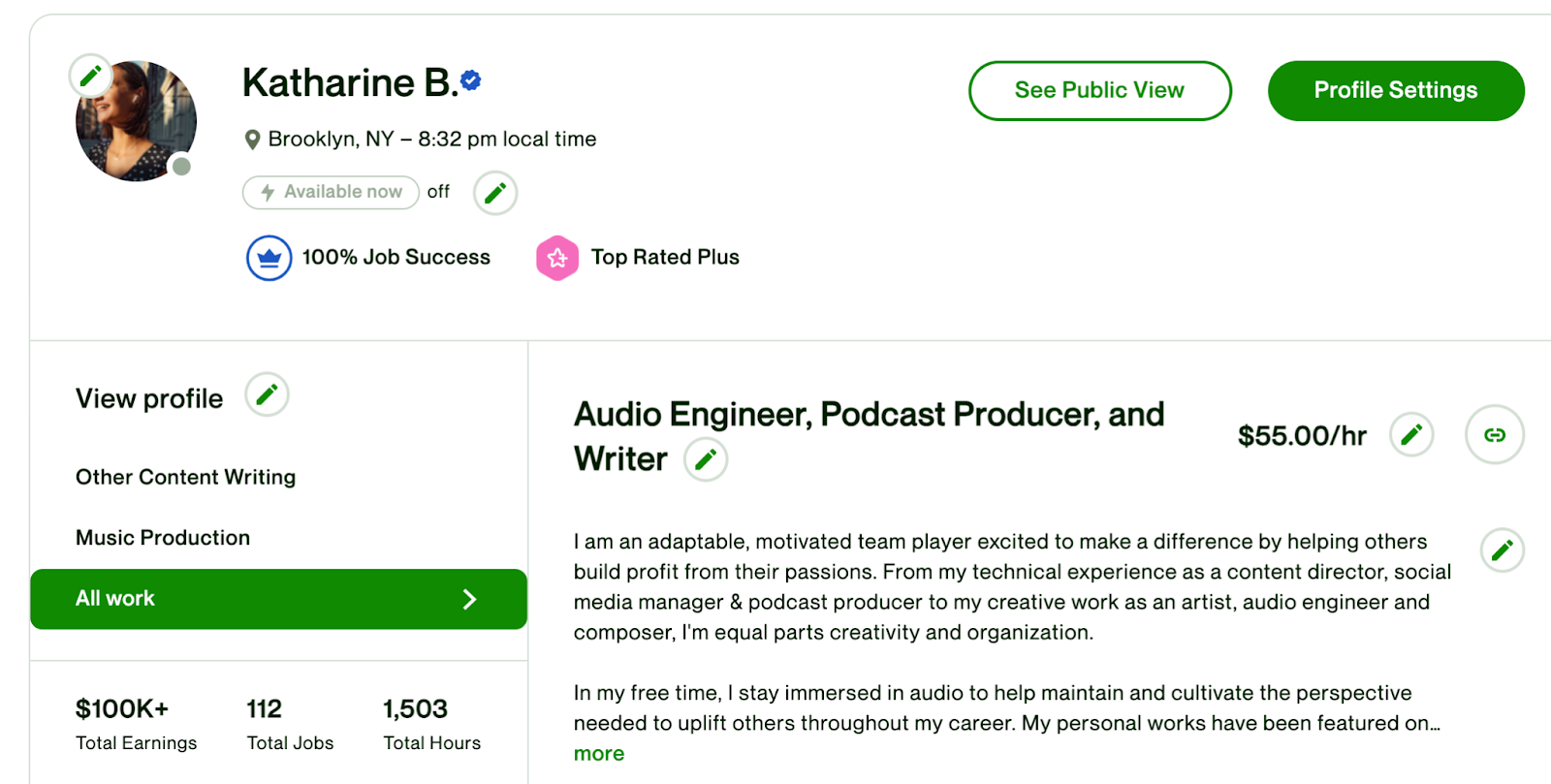Open Profile Settings
Screen dimensions: 1551x784
click(1396, 90)
